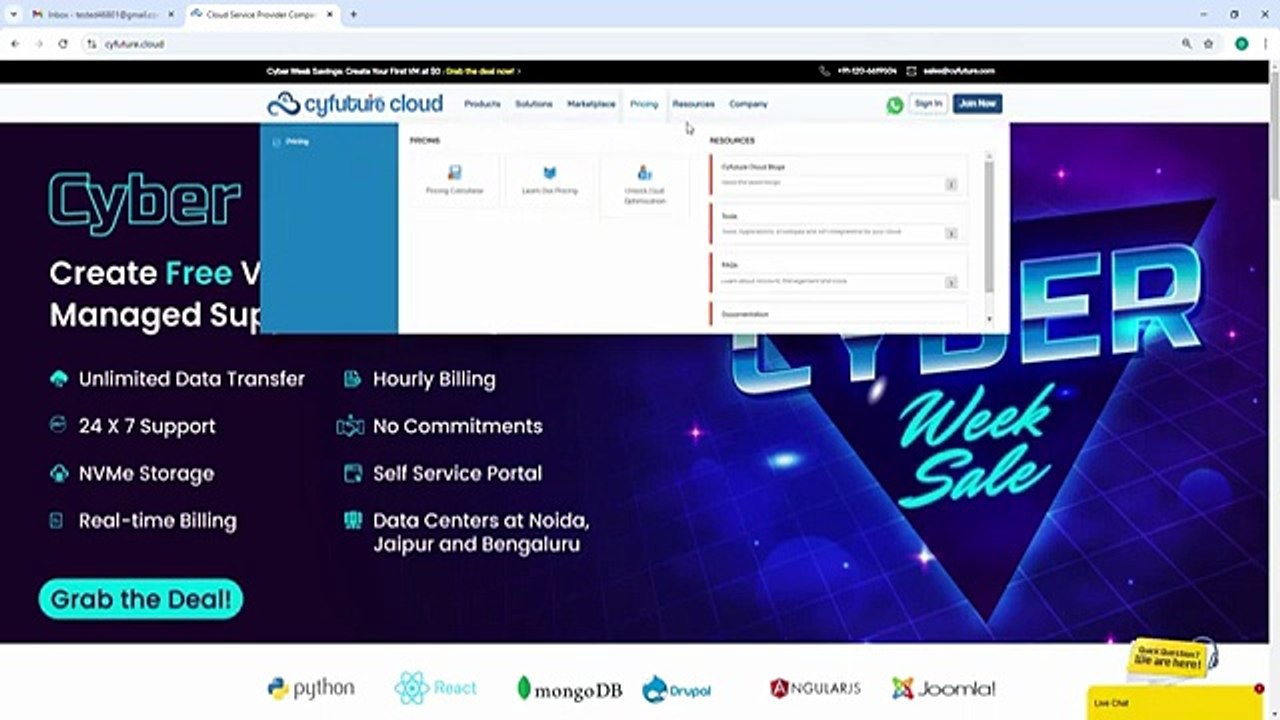
Task: Open the Cyfuture Cloud Blogs resource
Action: coord(838,175)
